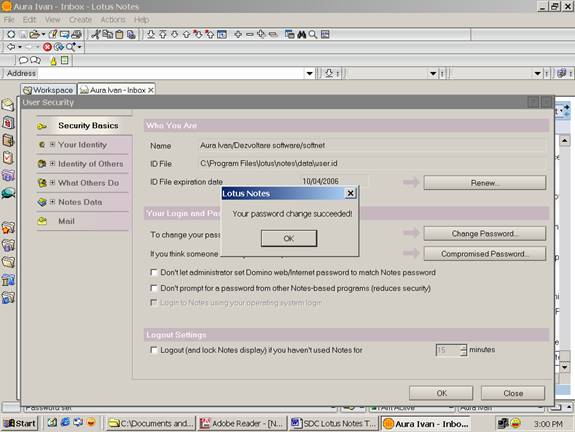Expand the What Others Do section
This screenshot has width=575, height=432.
pos(52,183)
